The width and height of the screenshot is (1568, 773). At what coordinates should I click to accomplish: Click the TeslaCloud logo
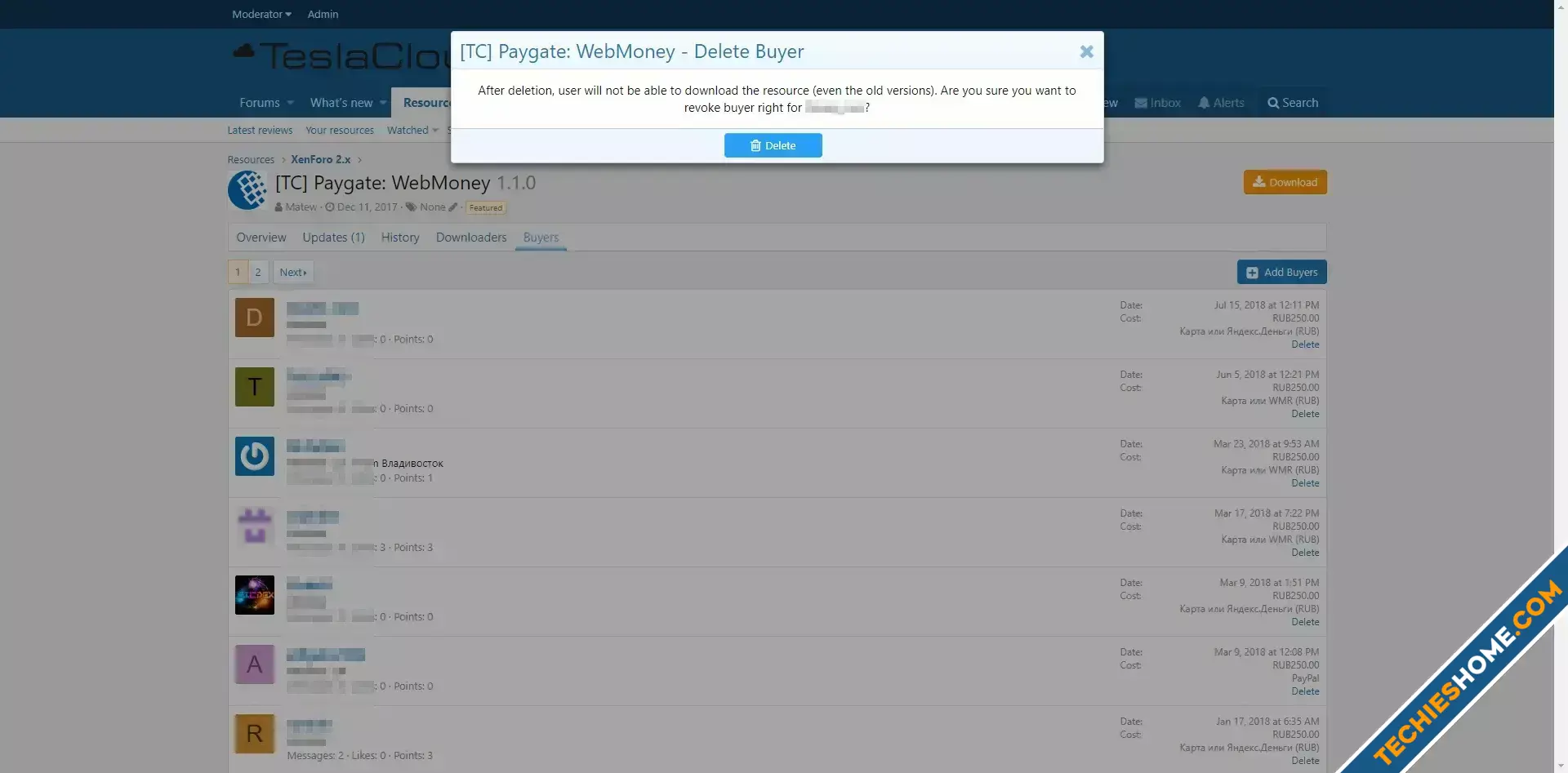[x=341, y=56]
